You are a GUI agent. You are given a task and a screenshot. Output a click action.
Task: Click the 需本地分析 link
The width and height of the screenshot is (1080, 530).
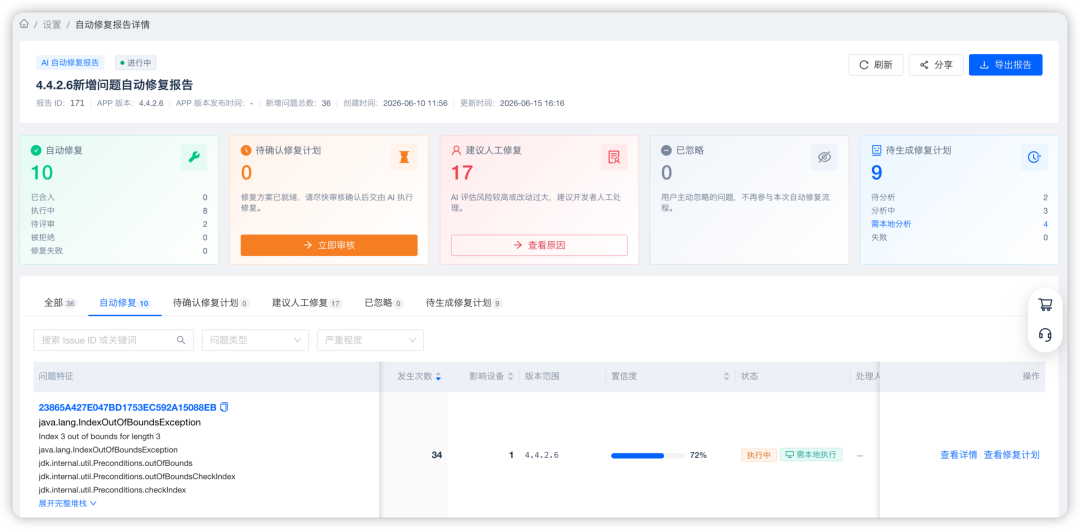(x=892, y=224)
